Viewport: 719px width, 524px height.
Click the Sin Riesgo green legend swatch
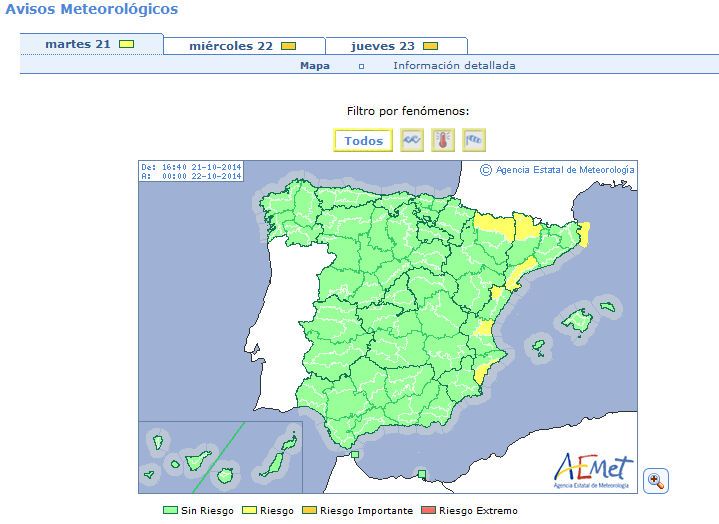tap(170, 510)
